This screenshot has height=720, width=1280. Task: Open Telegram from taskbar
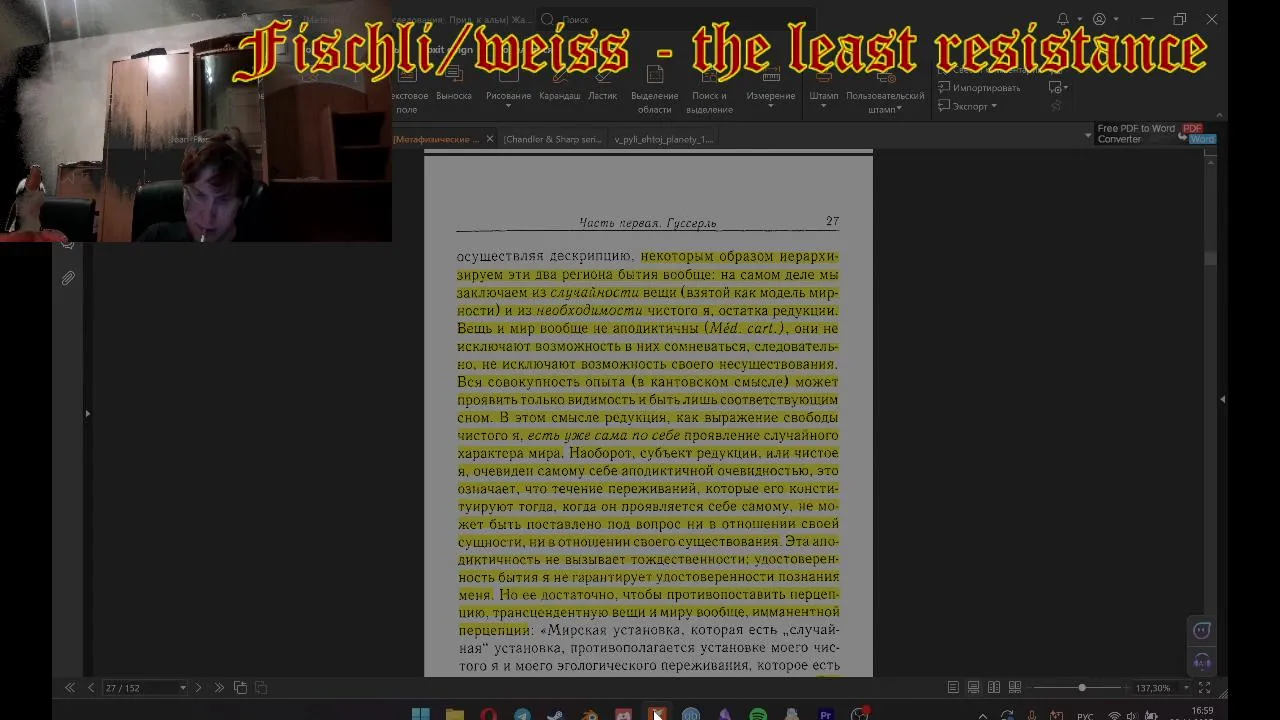pos(522,714)
